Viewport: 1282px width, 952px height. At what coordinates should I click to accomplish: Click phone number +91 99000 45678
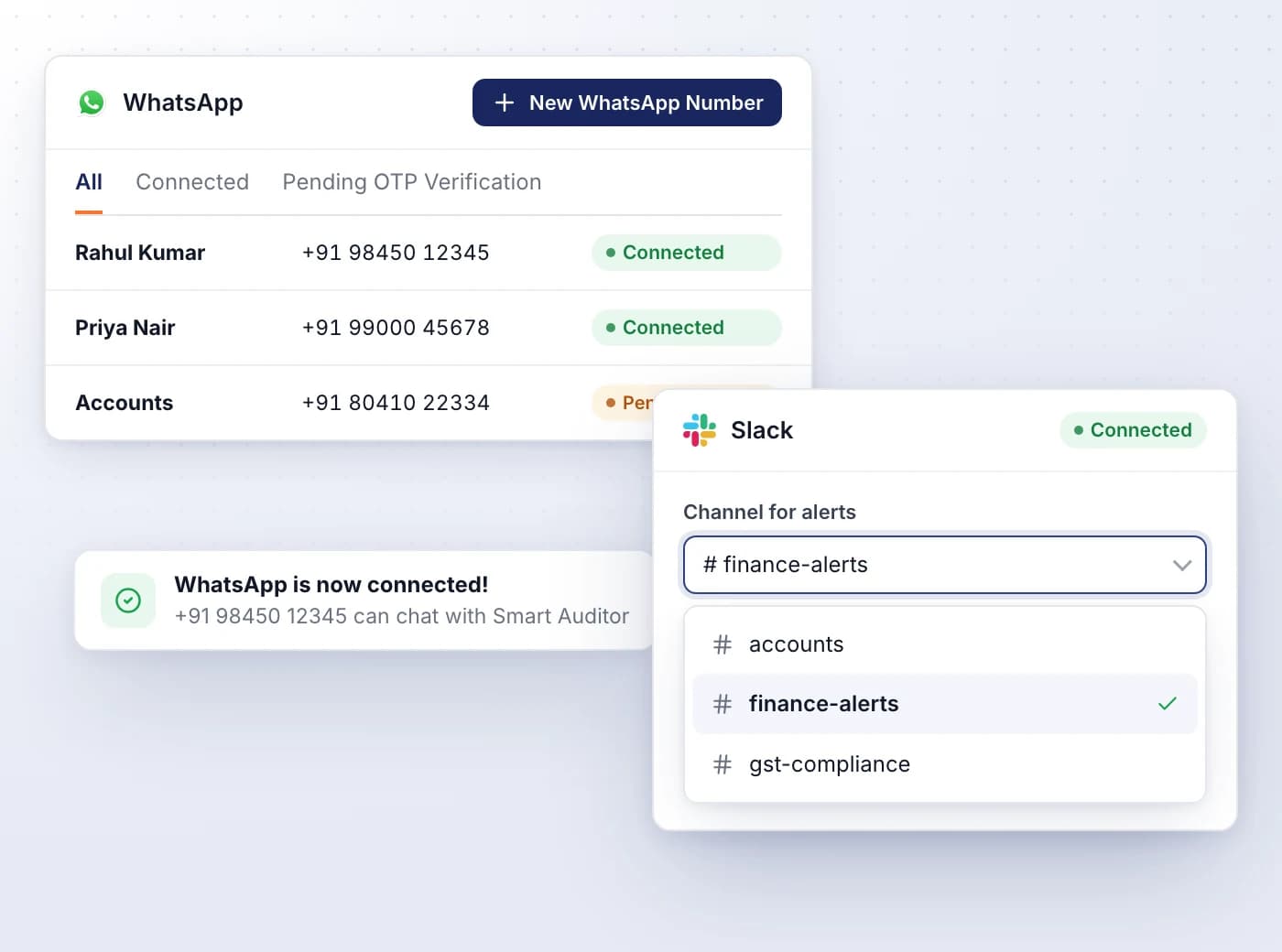[x=396, y=328]
